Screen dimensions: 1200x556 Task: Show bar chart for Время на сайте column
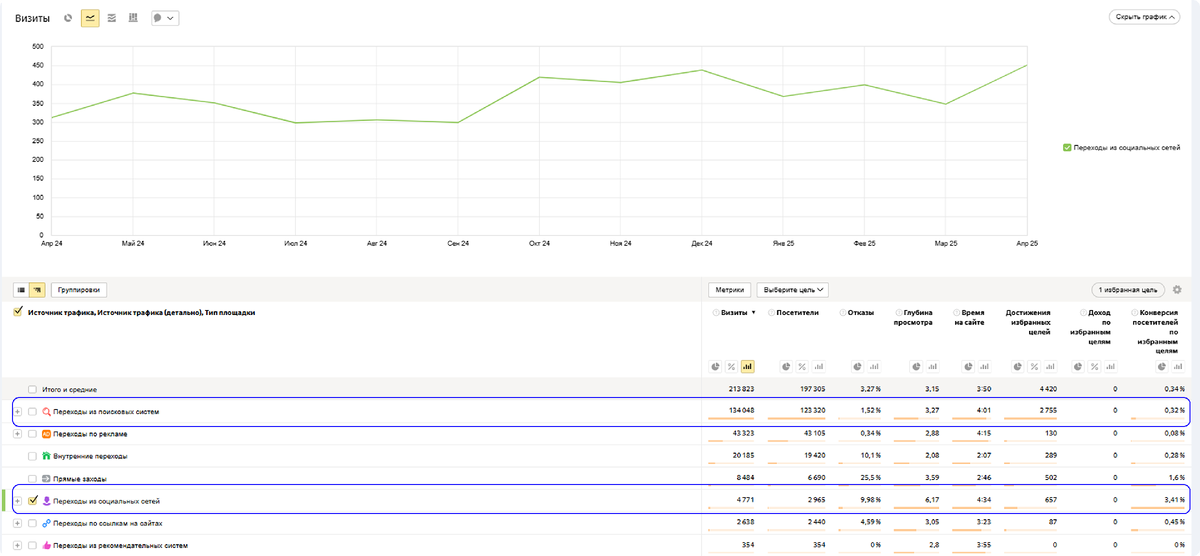coord(984,366)
